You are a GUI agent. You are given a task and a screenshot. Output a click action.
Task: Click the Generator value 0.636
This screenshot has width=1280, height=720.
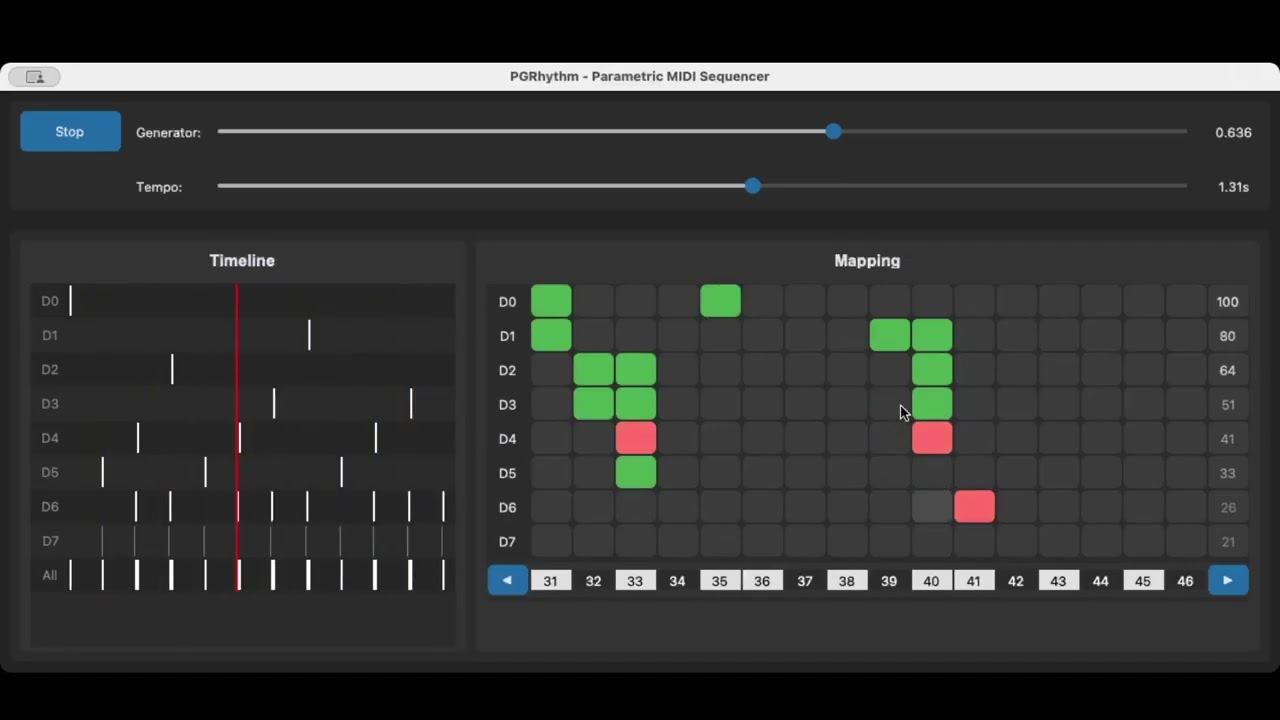[x=1233, y=132]
